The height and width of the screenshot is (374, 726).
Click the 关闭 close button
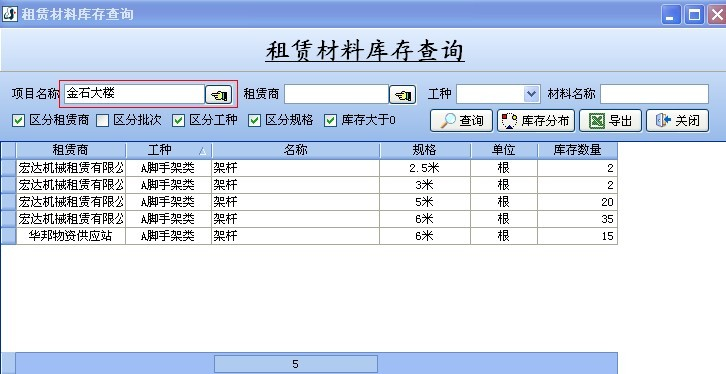click(677, 121)
